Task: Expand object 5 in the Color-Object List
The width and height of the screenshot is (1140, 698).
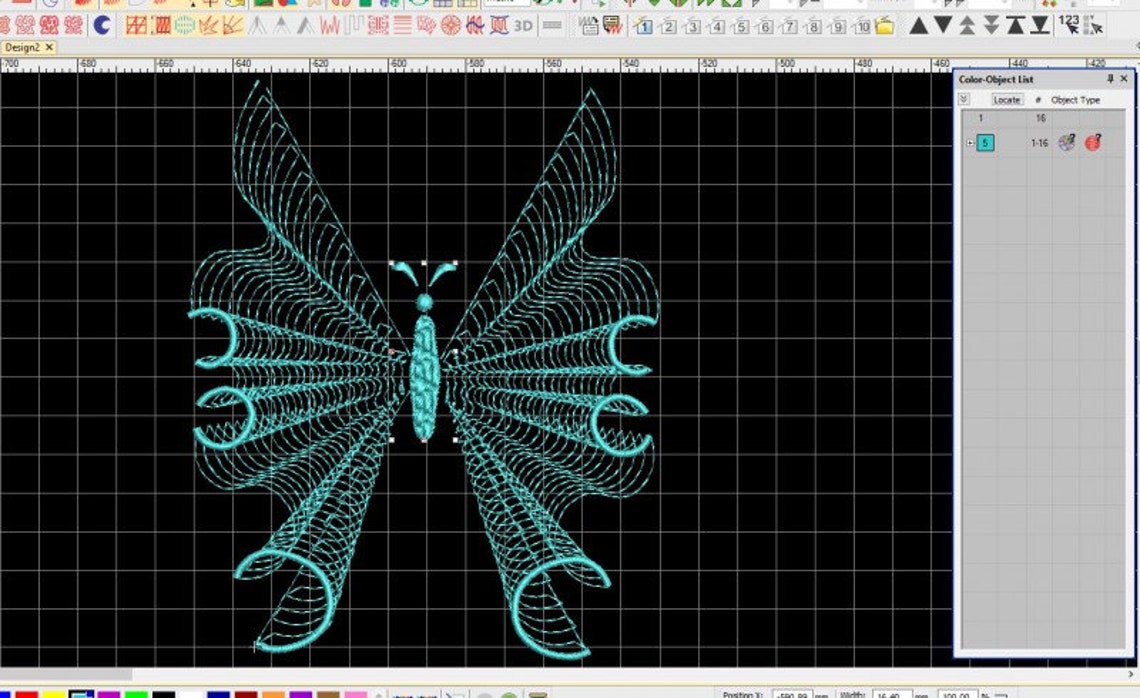Action: pos(968,143)
